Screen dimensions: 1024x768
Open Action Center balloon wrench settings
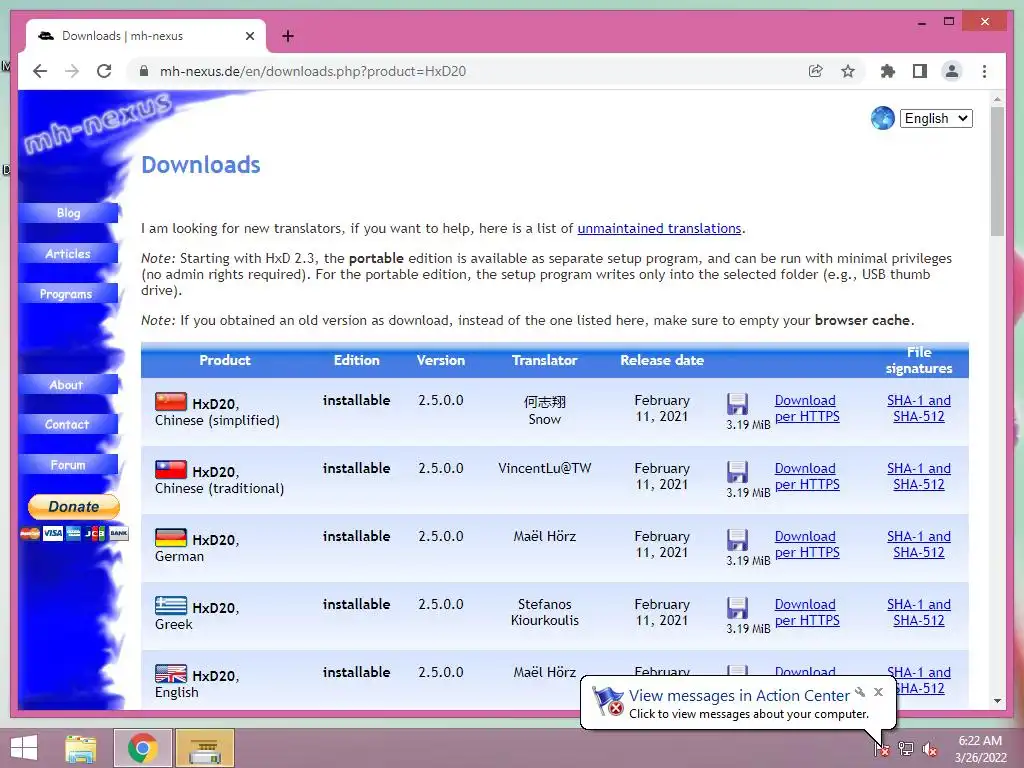(860, 692)
